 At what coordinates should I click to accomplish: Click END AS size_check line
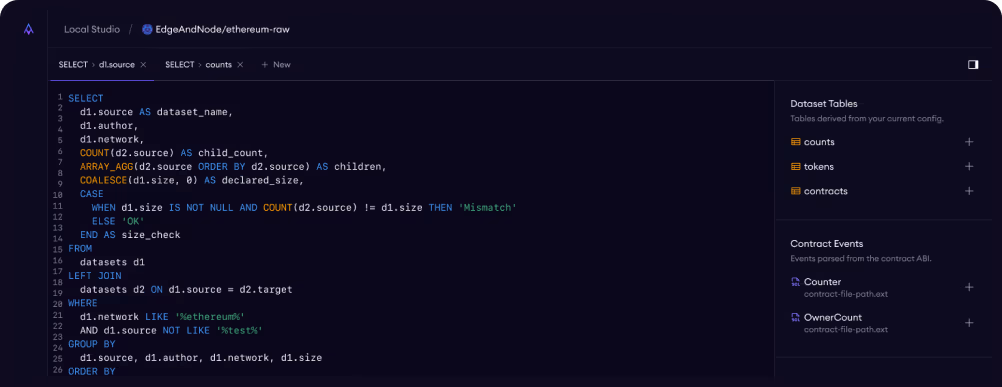(x=130, y=235)
